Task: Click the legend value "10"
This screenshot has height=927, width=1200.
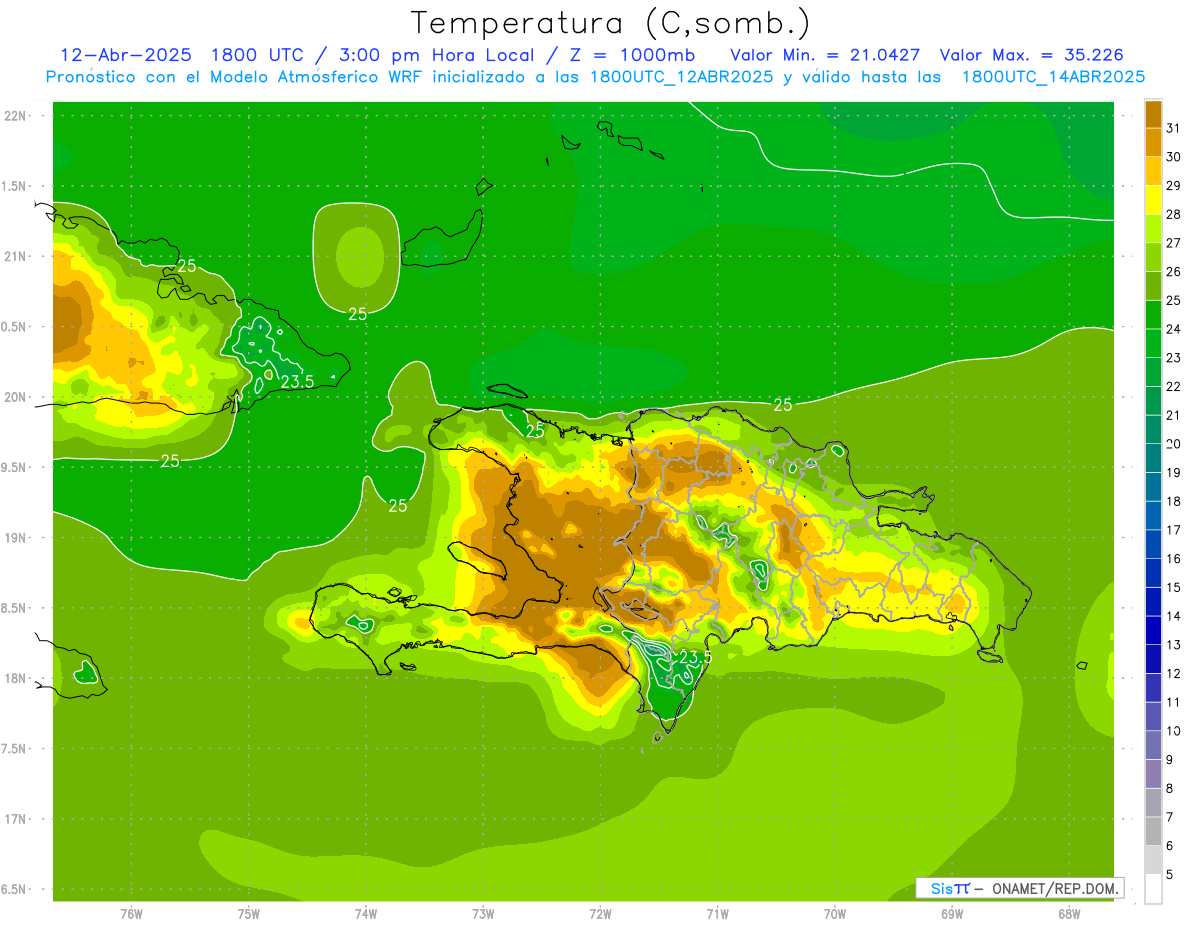Action: point(1174,731)
